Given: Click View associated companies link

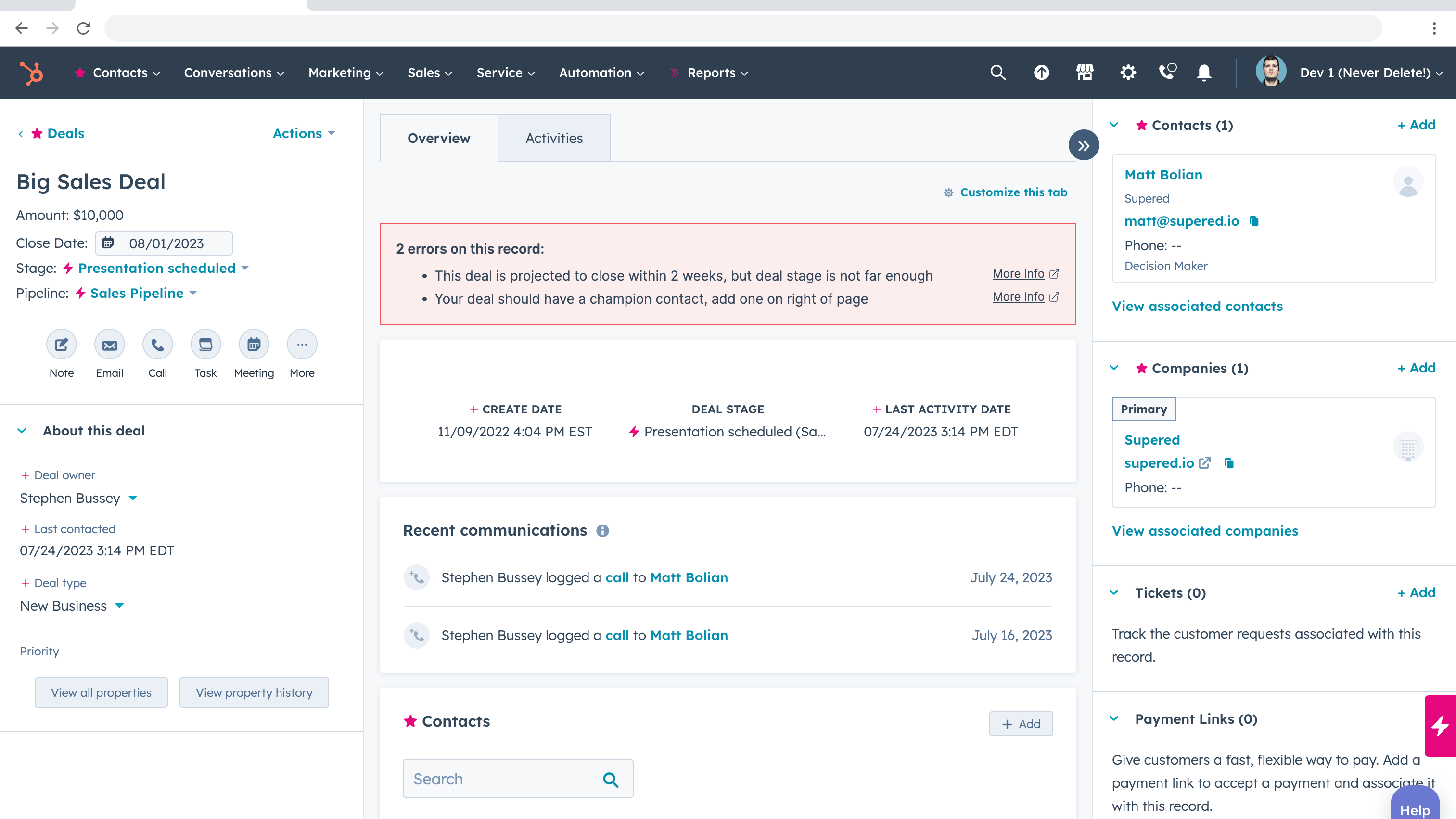Looking at the screenshot, I should (x=1204, y=531).
